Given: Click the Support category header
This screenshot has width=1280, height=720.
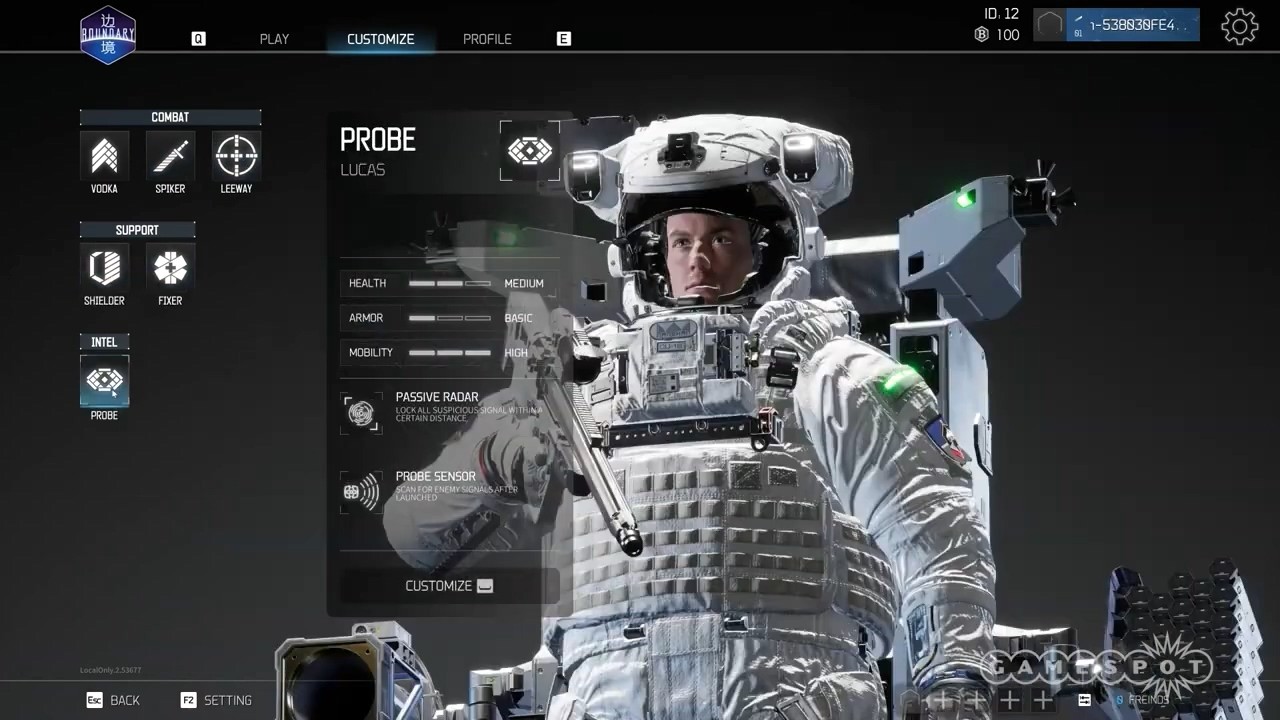Looking at the screenshot, I should [x=137, y=230].
